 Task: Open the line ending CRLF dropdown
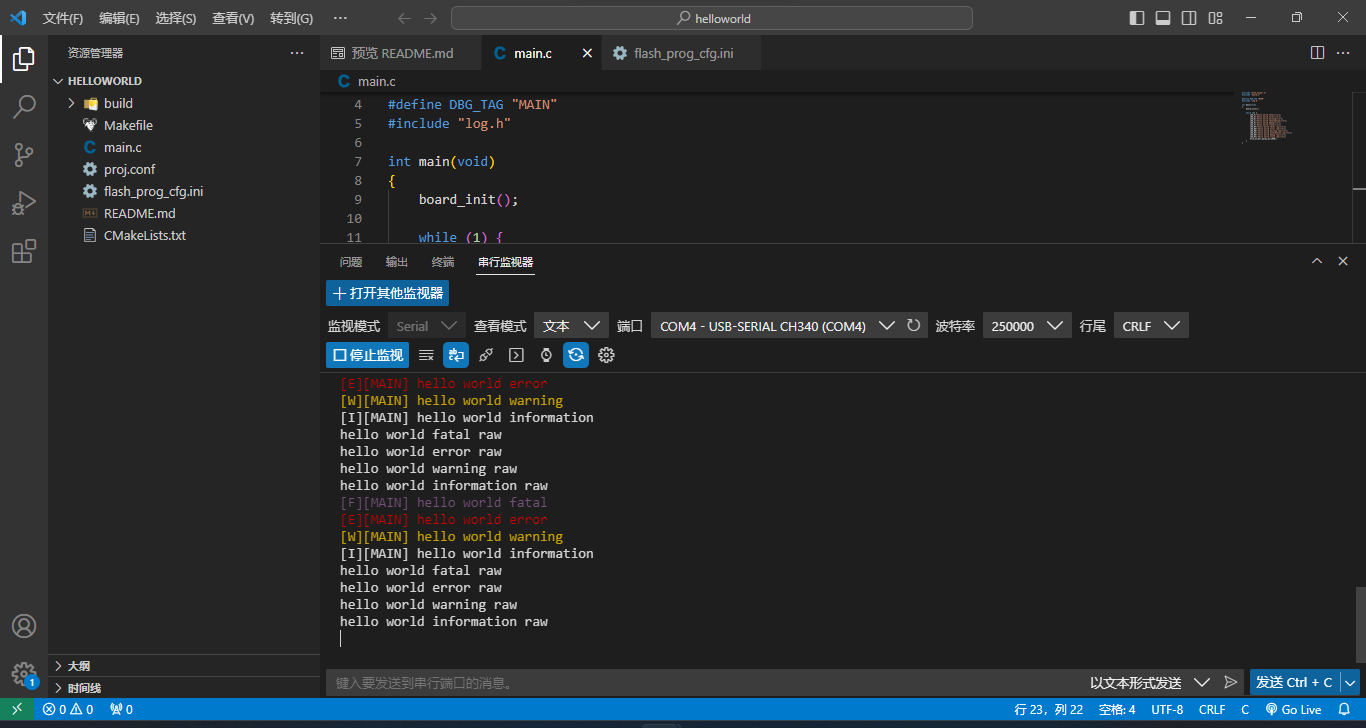click(x=1151, y=325)
